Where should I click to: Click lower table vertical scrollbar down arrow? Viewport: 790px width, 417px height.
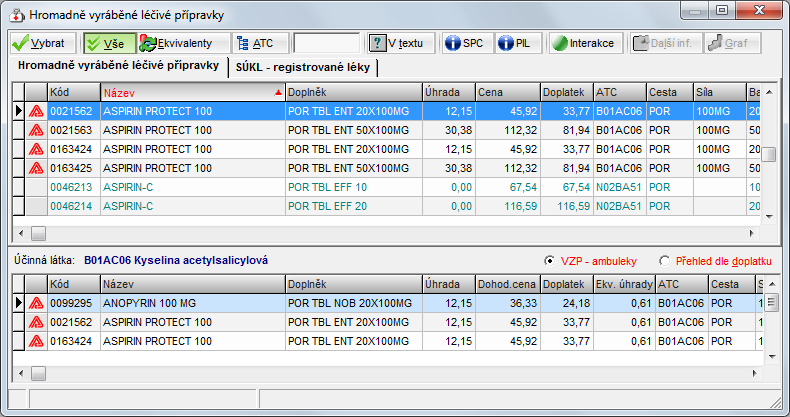[772, 357]
